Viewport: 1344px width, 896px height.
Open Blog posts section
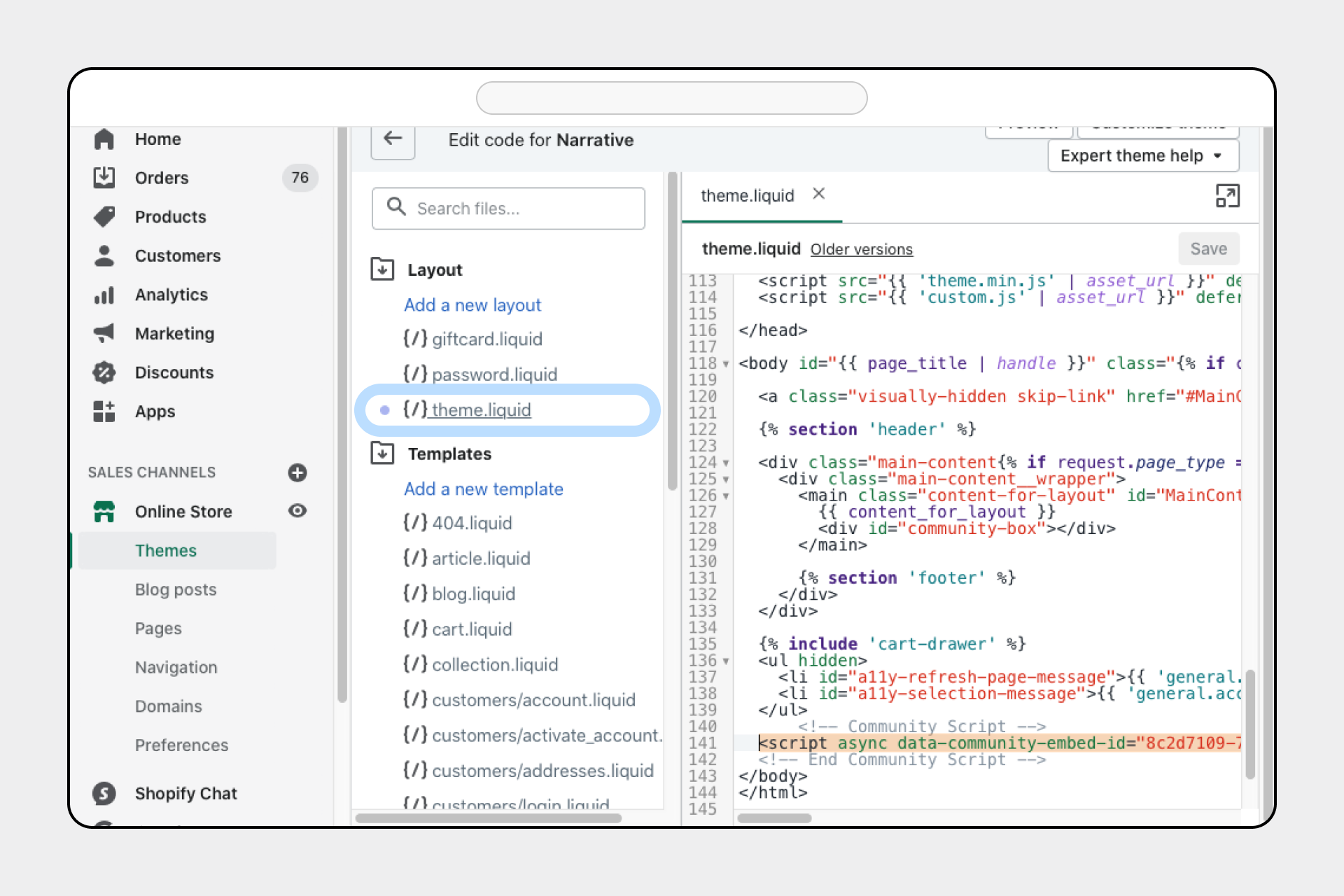tap(176, 589)
